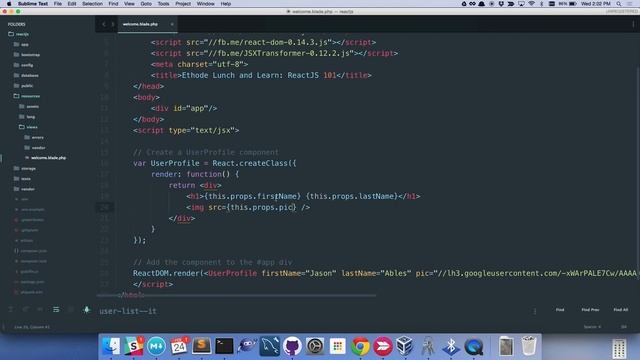
Task: Toggle wrap search option in find bar
Action: [56, 310]
